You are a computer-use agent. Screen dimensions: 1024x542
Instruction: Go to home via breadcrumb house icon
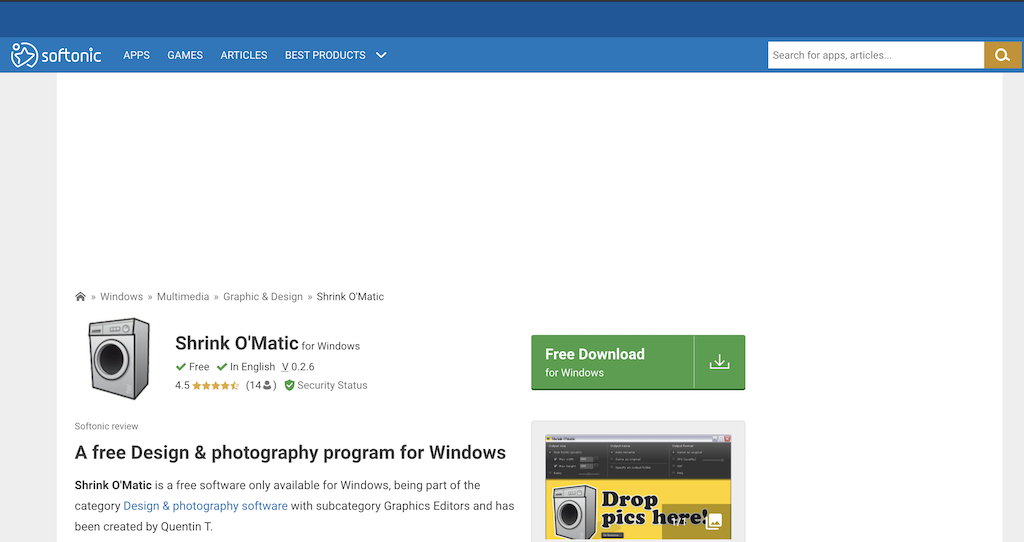[x=80, y=296]
